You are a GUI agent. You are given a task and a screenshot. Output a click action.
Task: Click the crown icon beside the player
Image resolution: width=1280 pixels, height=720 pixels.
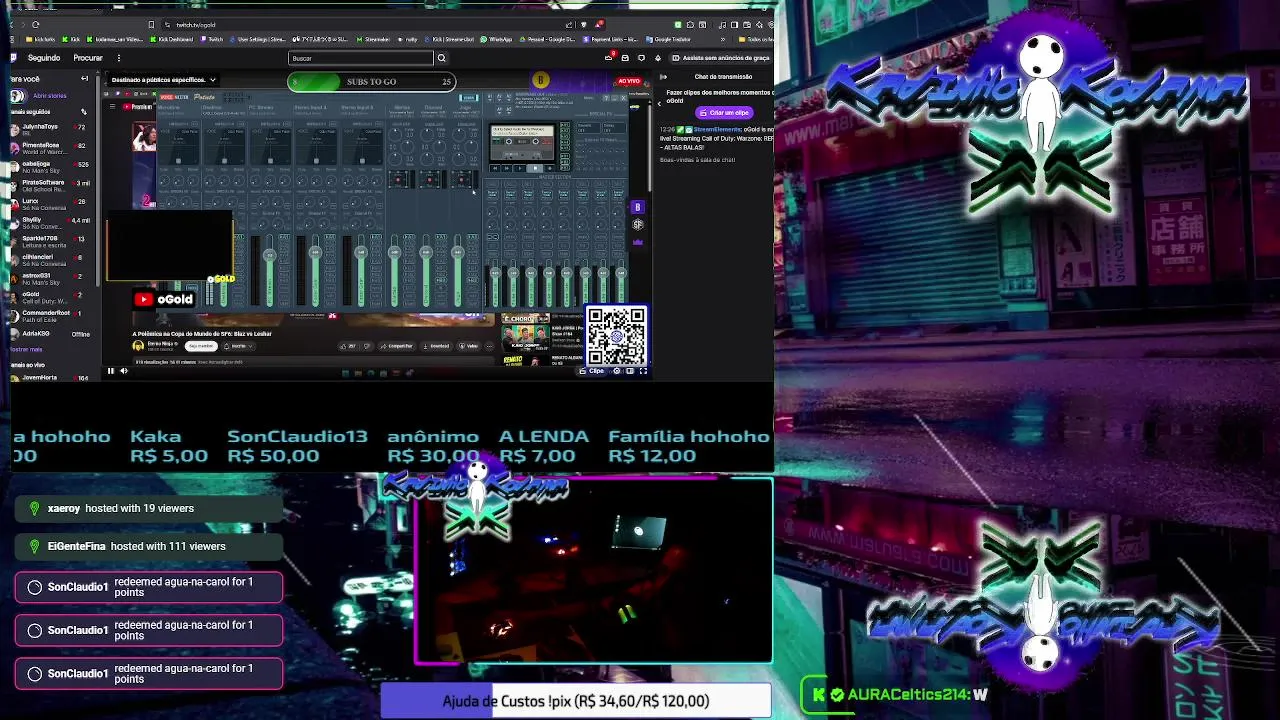click(x=637, y=241)
